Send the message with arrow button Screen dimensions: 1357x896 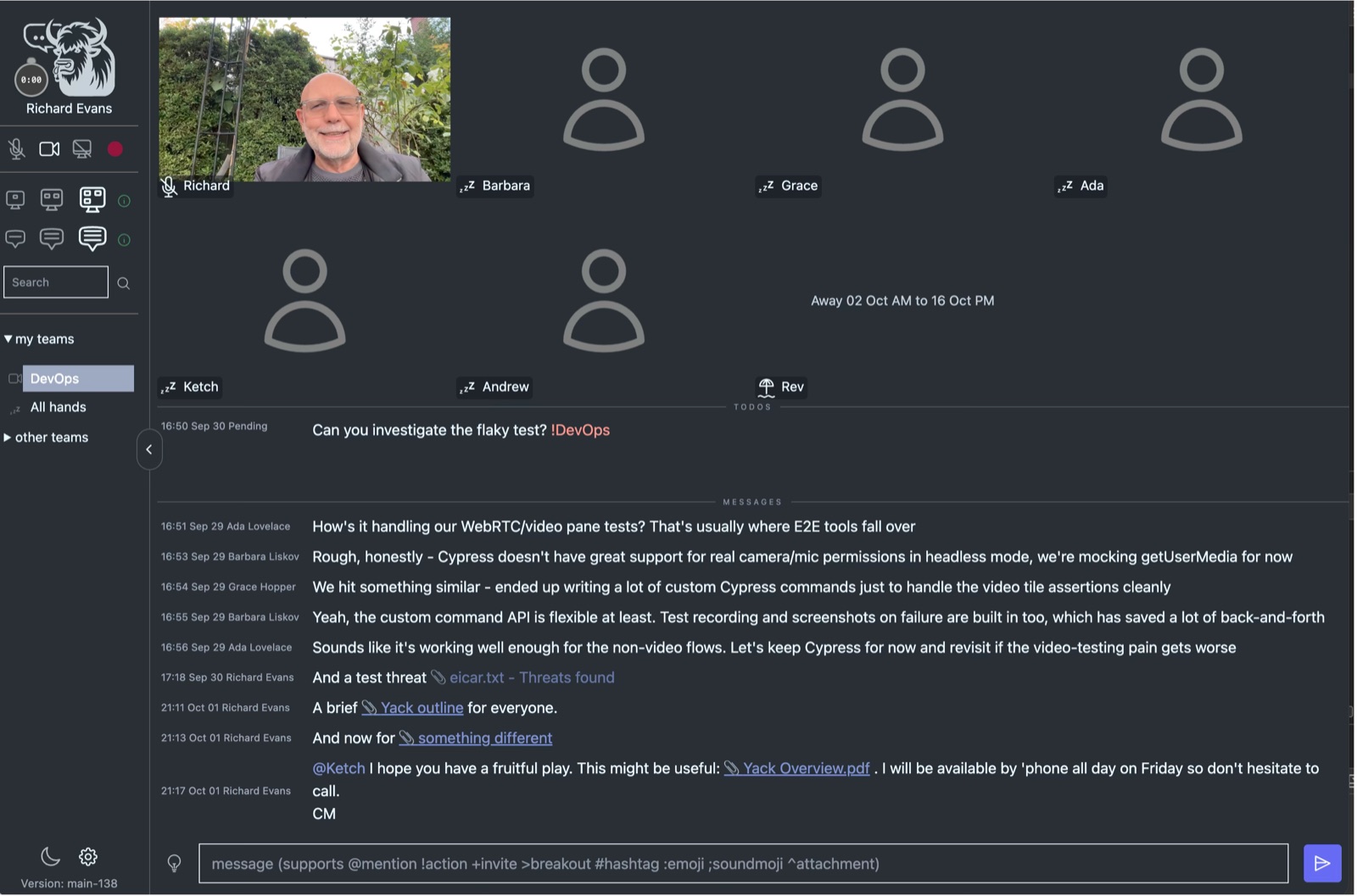1321,863
